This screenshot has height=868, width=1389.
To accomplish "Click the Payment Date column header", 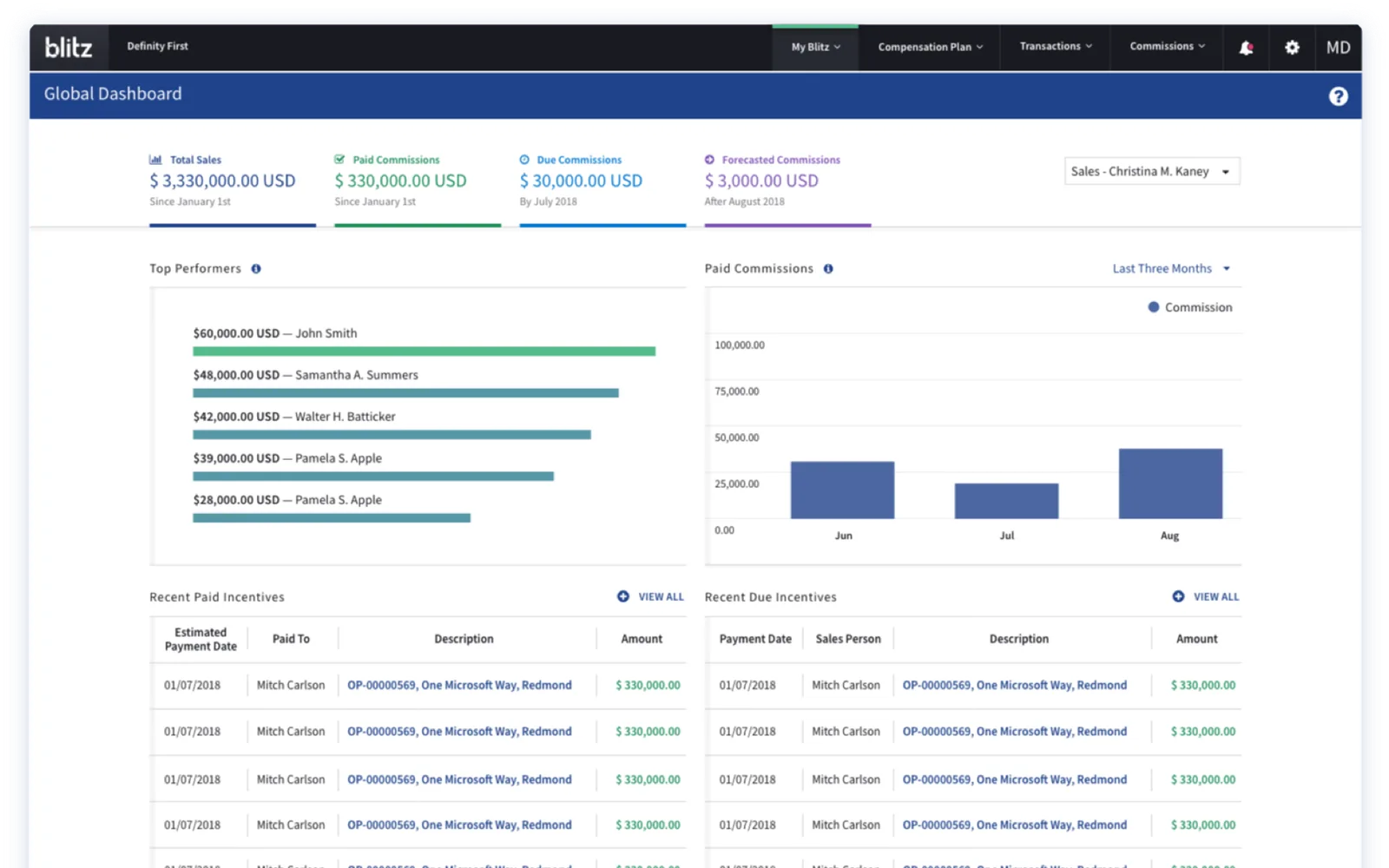I will click(755, 640).
